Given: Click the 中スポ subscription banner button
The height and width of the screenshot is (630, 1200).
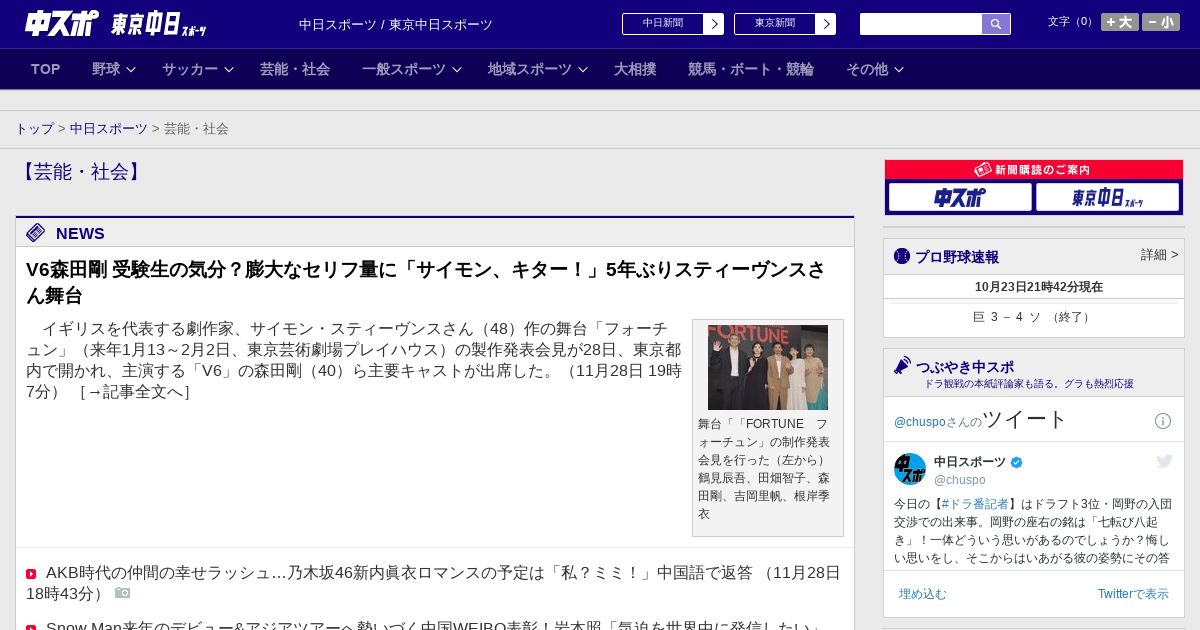Looking at the screenshot, I should tap(960, 197).
